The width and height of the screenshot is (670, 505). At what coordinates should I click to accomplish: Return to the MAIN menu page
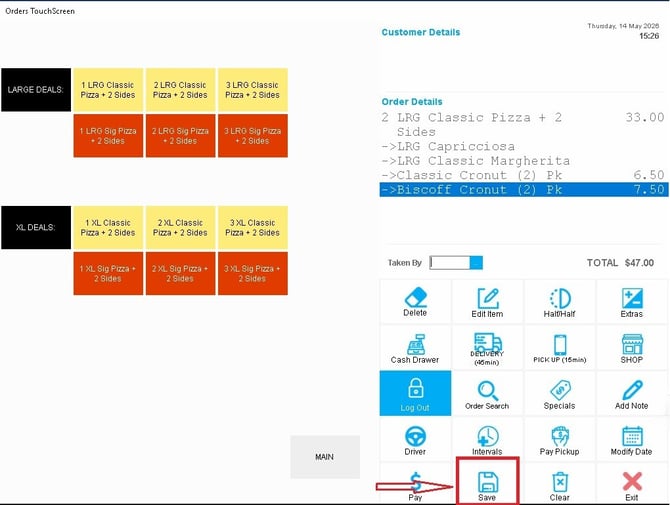click(325, 457)
